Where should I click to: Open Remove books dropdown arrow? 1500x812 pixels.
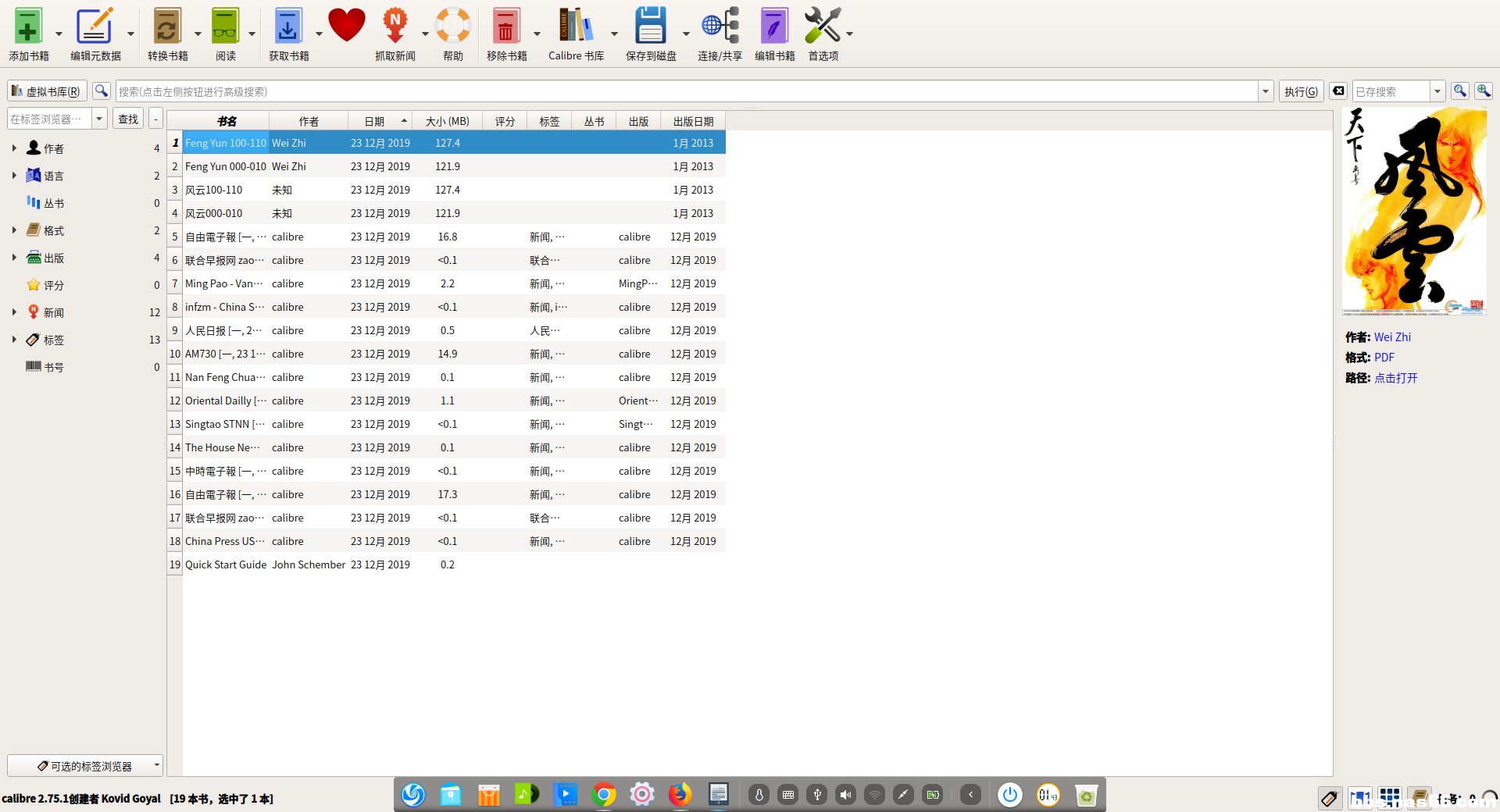(537, 34)
